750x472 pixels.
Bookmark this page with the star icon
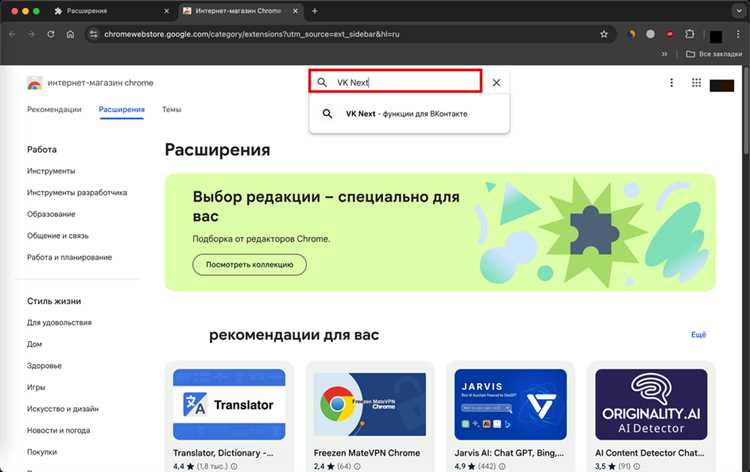(604, 34)
